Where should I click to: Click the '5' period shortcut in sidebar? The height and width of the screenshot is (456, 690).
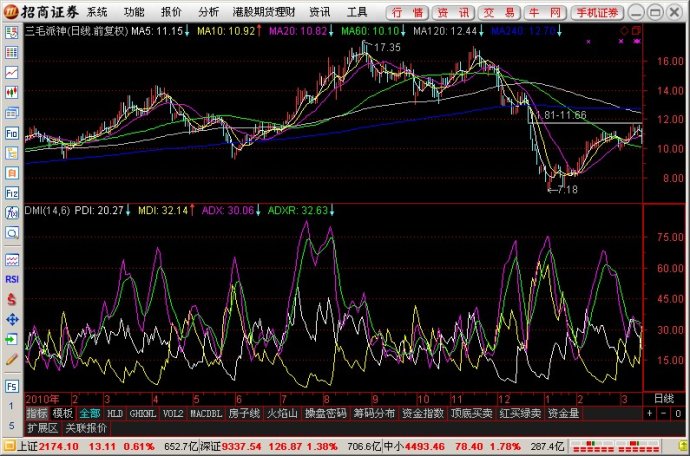(x=11, y=426)
